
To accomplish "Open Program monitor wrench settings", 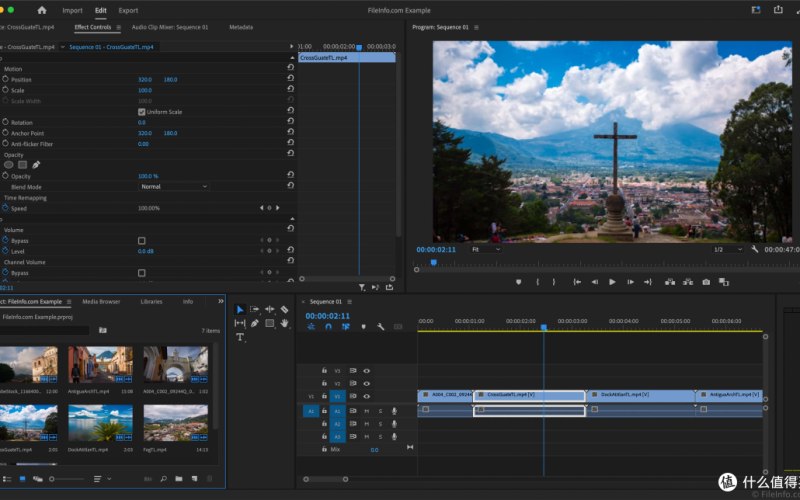I will (x=755, y=249).
